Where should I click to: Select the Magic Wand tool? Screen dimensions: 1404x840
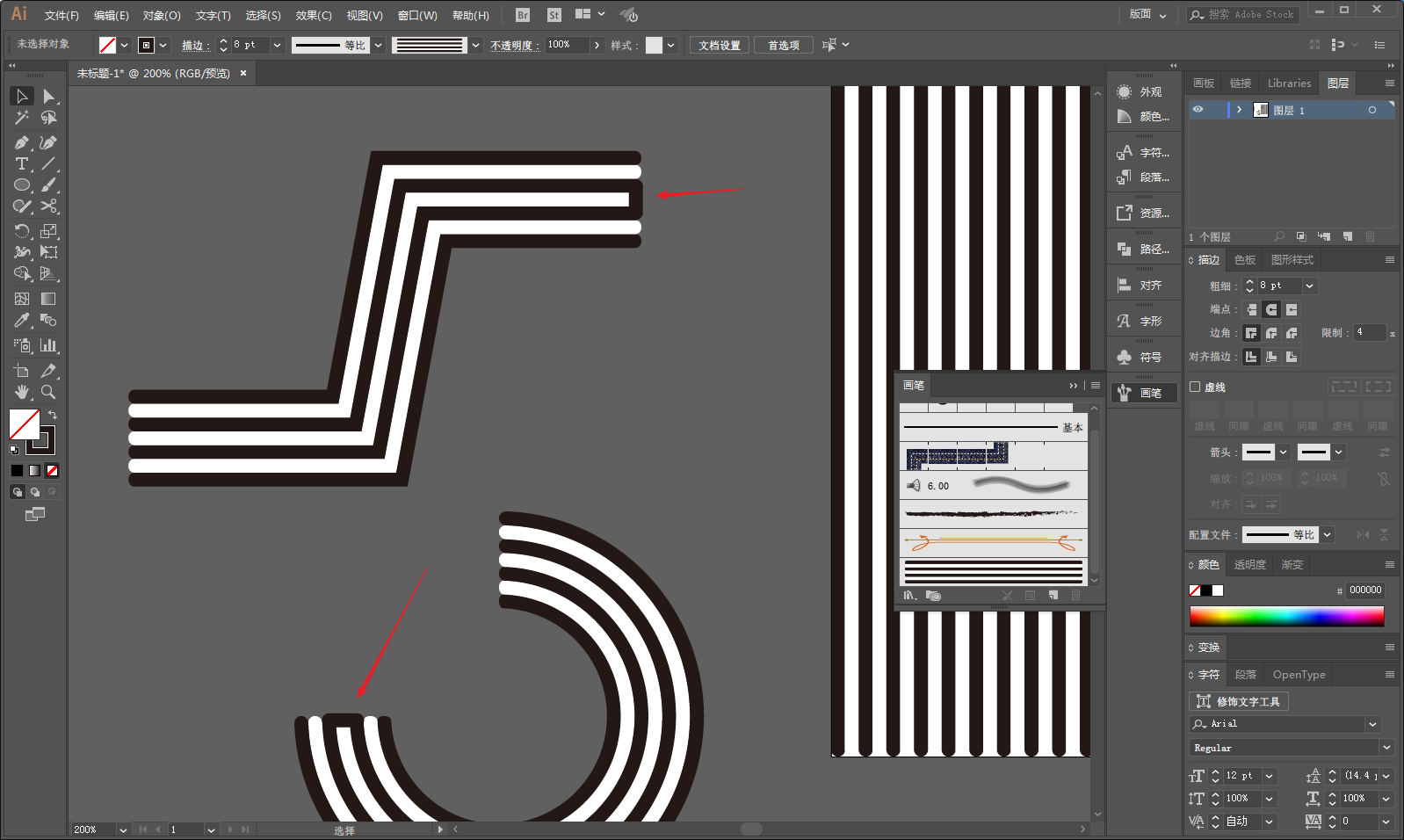22,118
